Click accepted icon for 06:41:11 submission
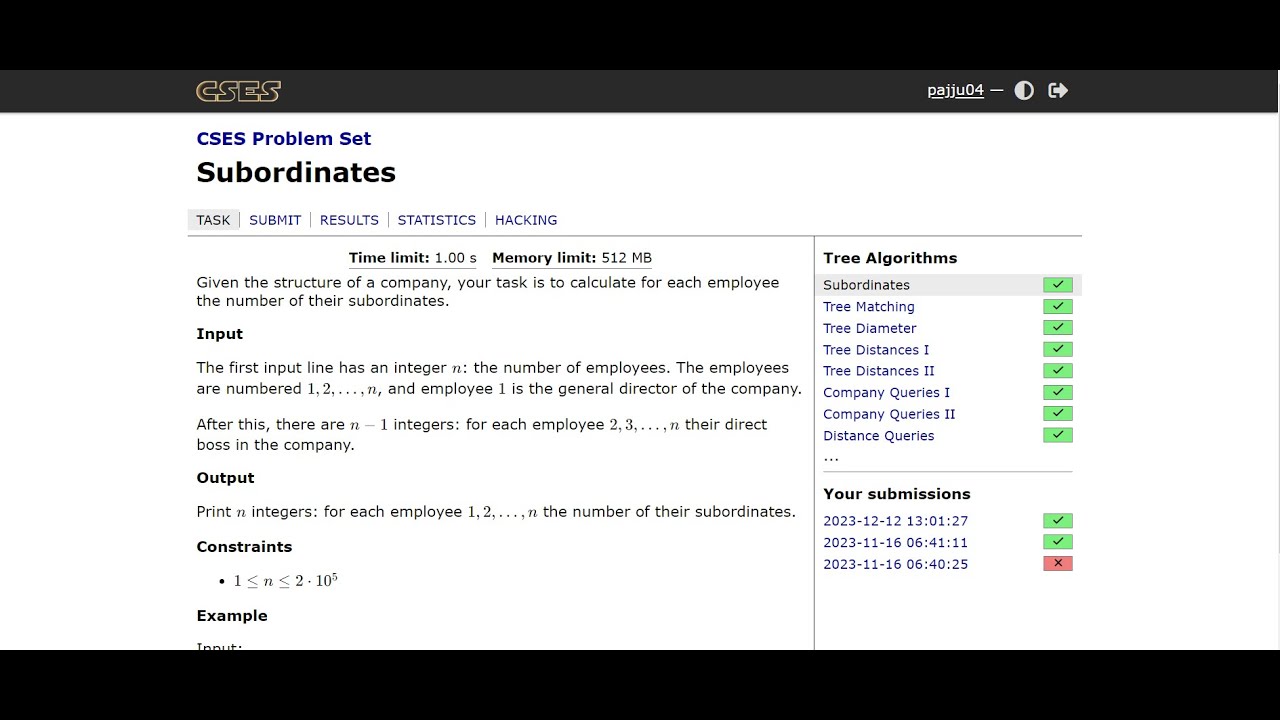This screenshot has width=1280, height=720. click(1057, 542)
